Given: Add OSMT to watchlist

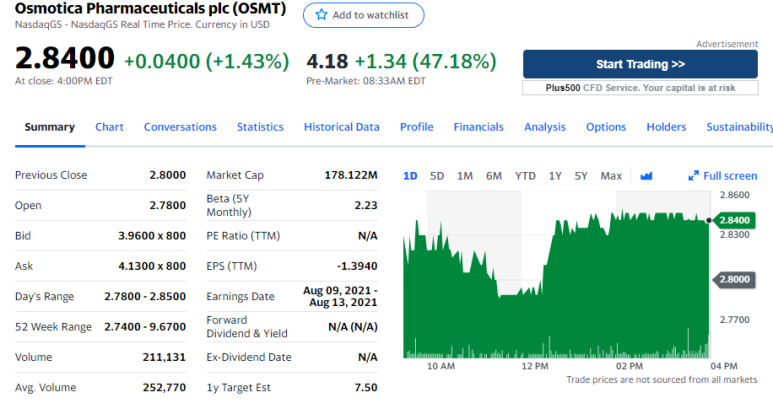Looking at the screenshot, I should pos(363,15).
